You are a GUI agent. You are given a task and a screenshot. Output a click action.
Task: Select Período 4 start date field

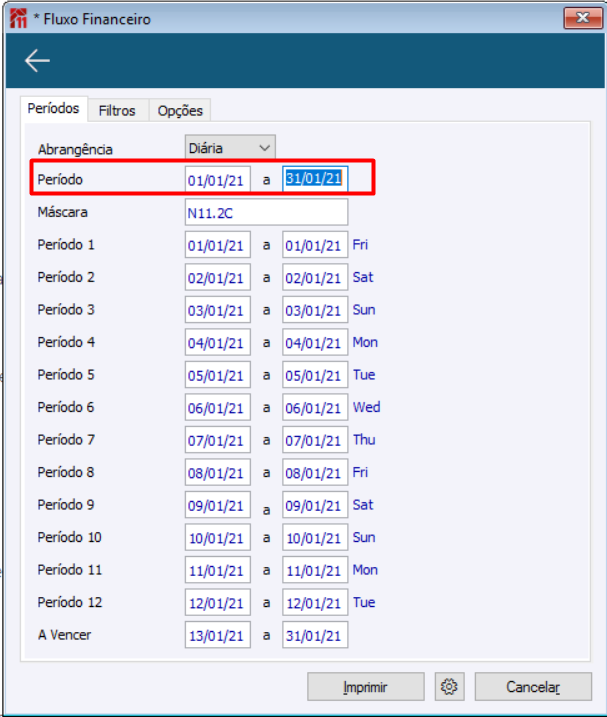218,342
